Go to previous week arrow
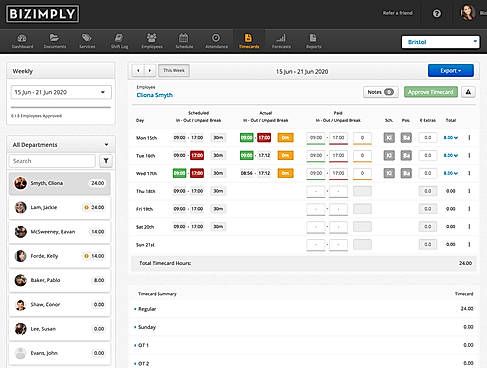This screenshot has width=487, height=368. (x=138, y=71)
